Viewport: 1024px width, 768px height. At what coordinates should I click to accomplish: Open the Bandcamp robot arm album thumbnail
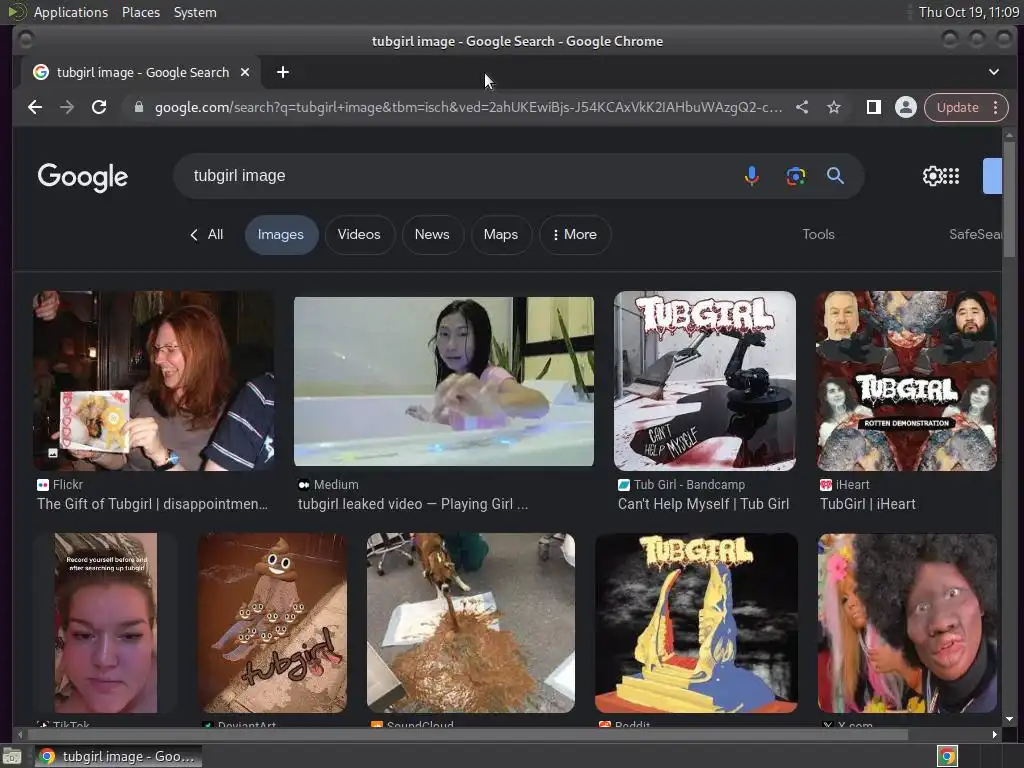(705, 381)
